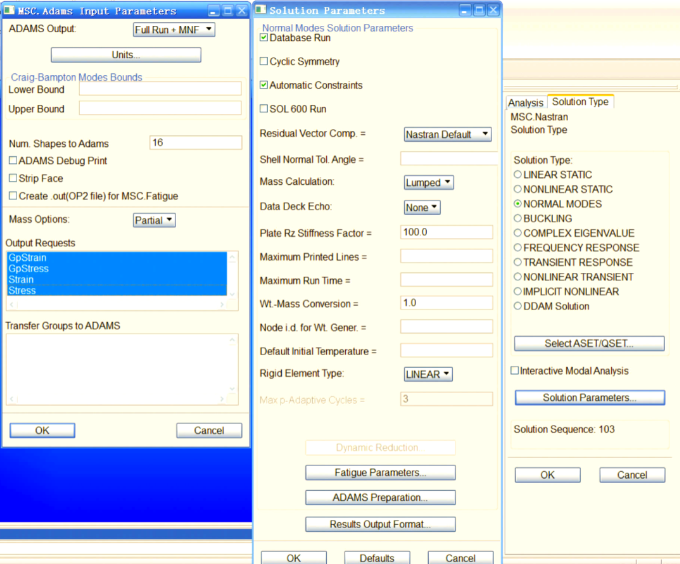The width and height of the screenshot is (680, 564).
Task: Switch to the Solution Type tab
Action: coord(580,101)
